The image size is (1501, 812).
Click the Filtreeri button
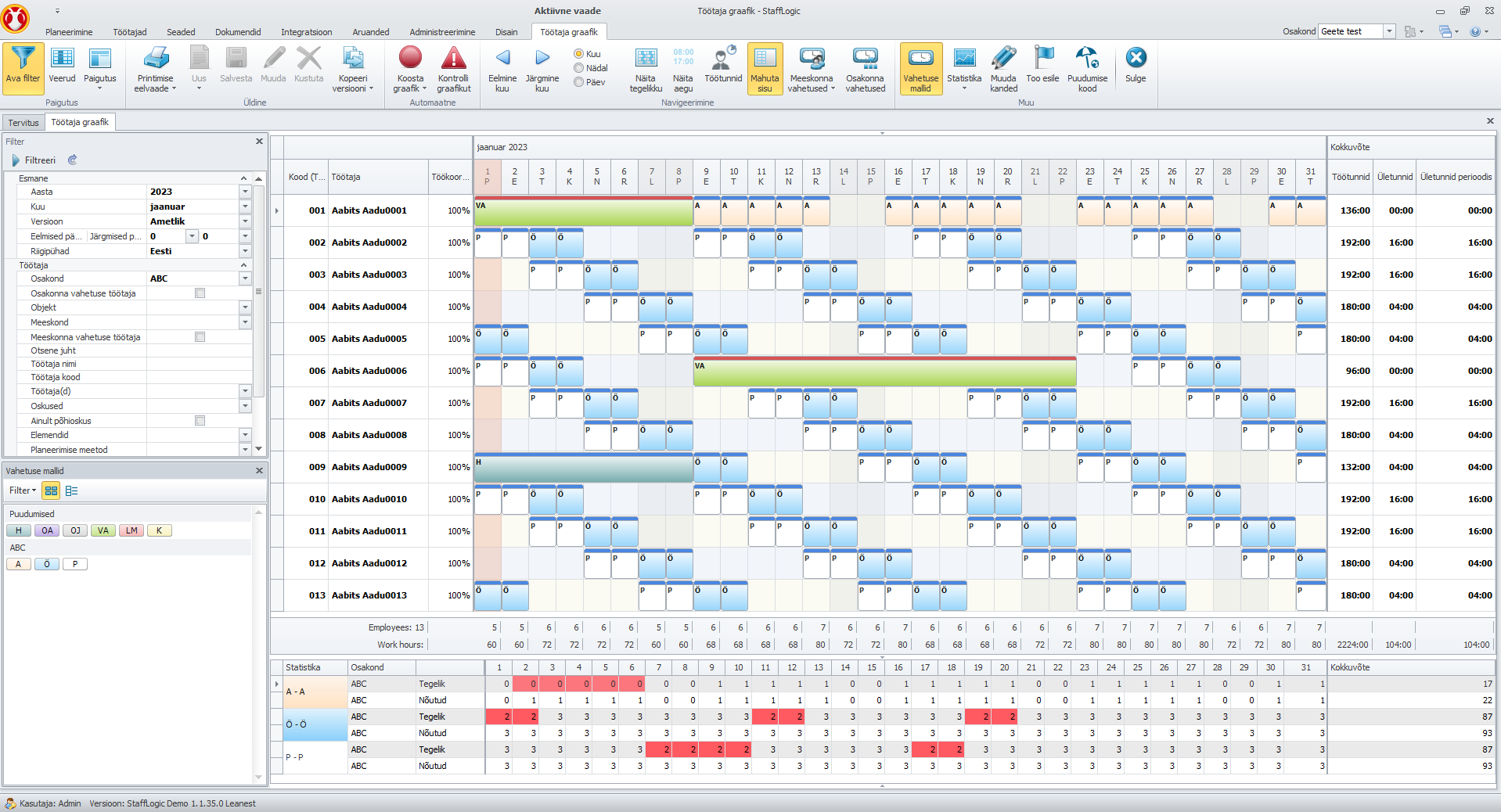click(x=34, y=160)
